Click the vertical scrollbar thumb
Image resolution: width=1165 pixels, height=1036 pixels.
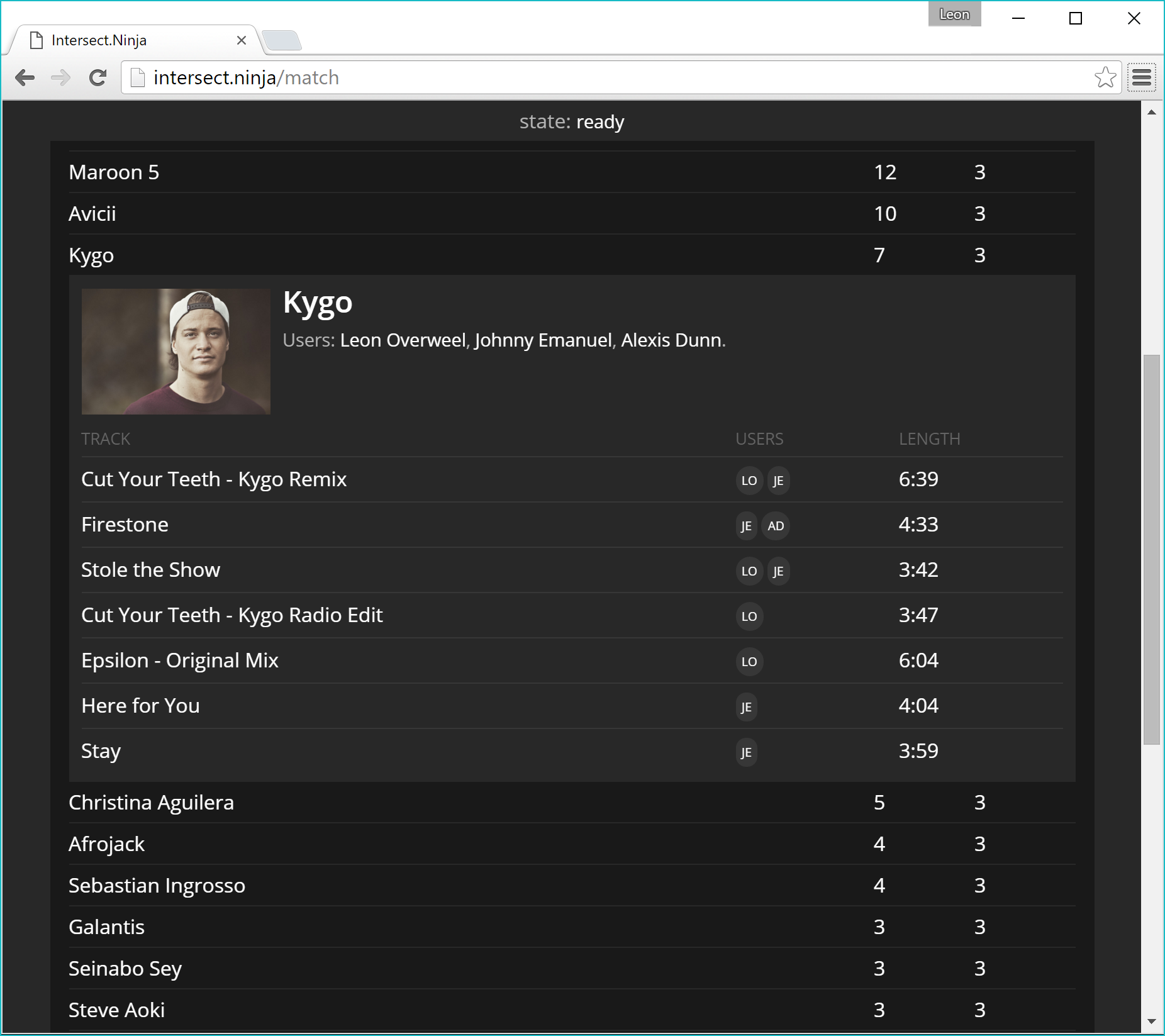pos(1151,550)
